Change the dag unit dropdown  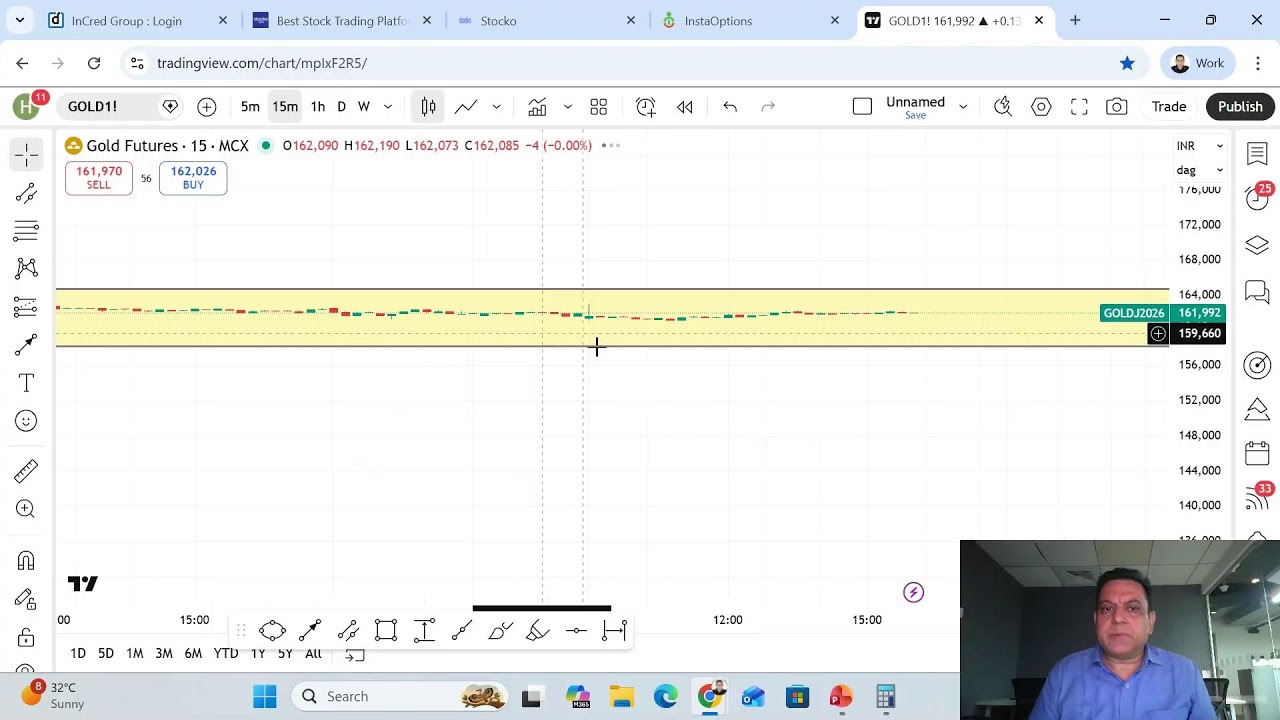click(x=1200, y=170)
